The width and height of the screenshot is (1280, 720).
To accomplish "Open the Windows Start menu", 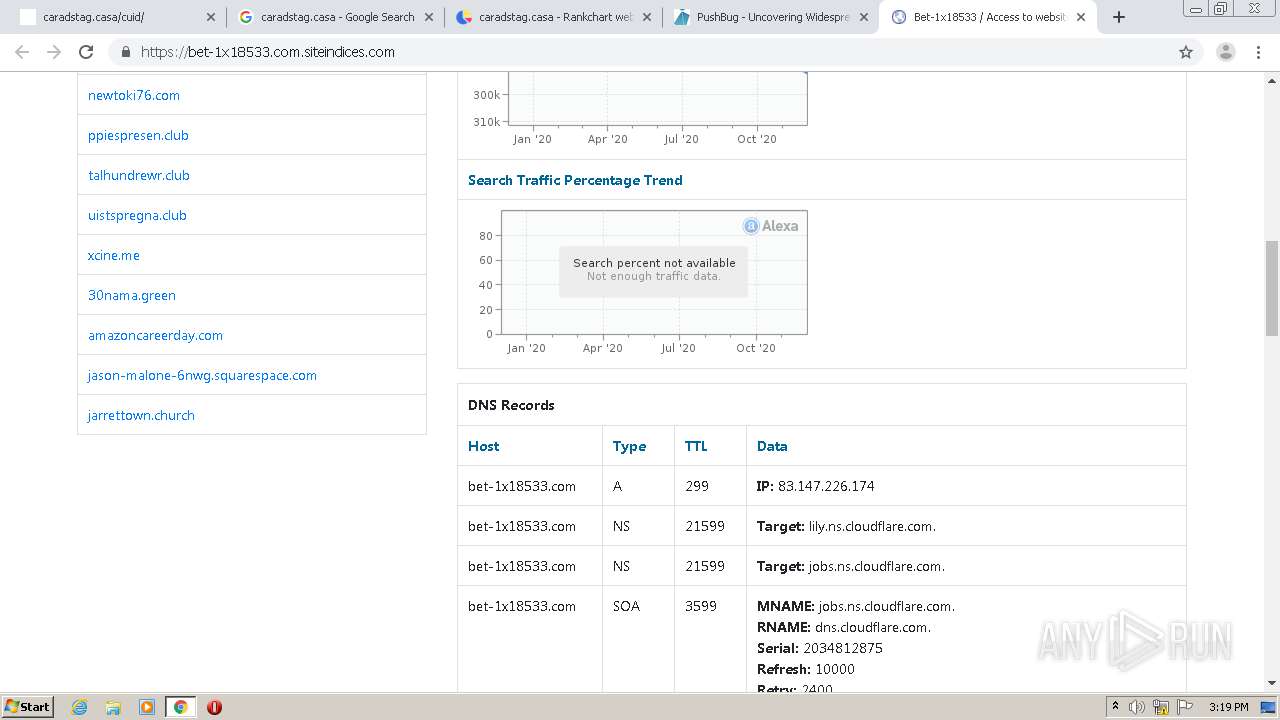I will (28, 707).
